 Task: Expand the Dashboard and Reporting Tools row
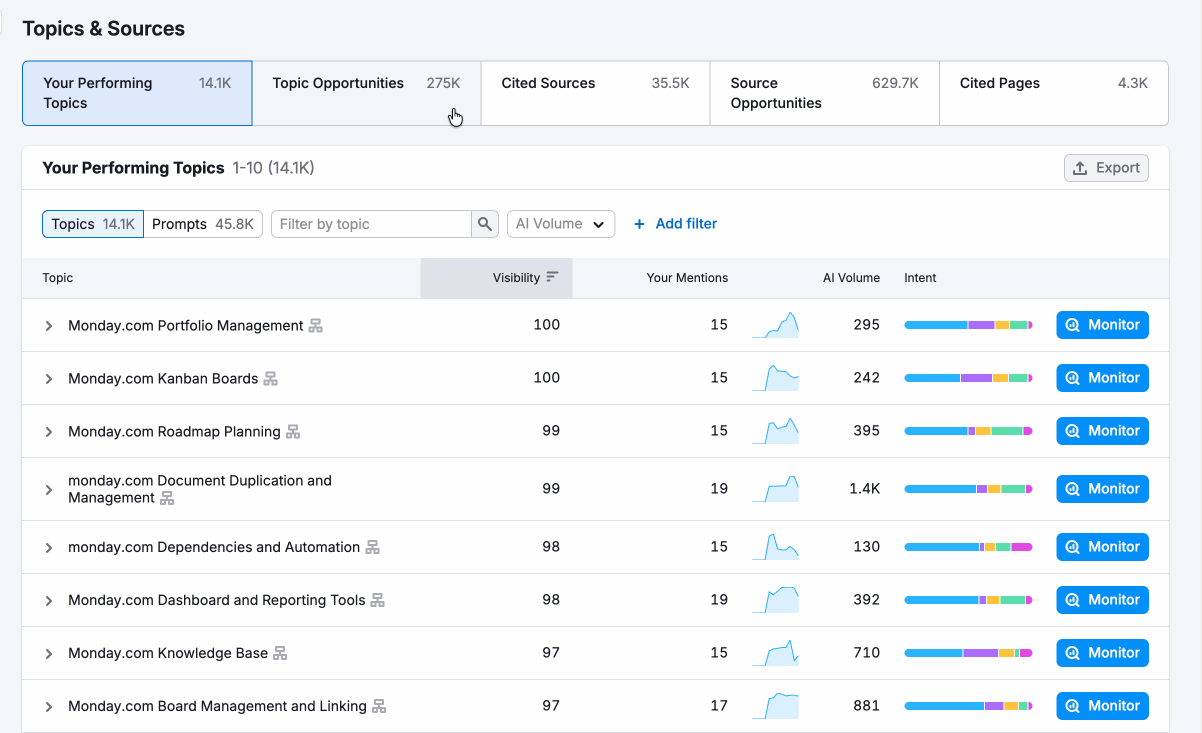[x=48, y=601]
